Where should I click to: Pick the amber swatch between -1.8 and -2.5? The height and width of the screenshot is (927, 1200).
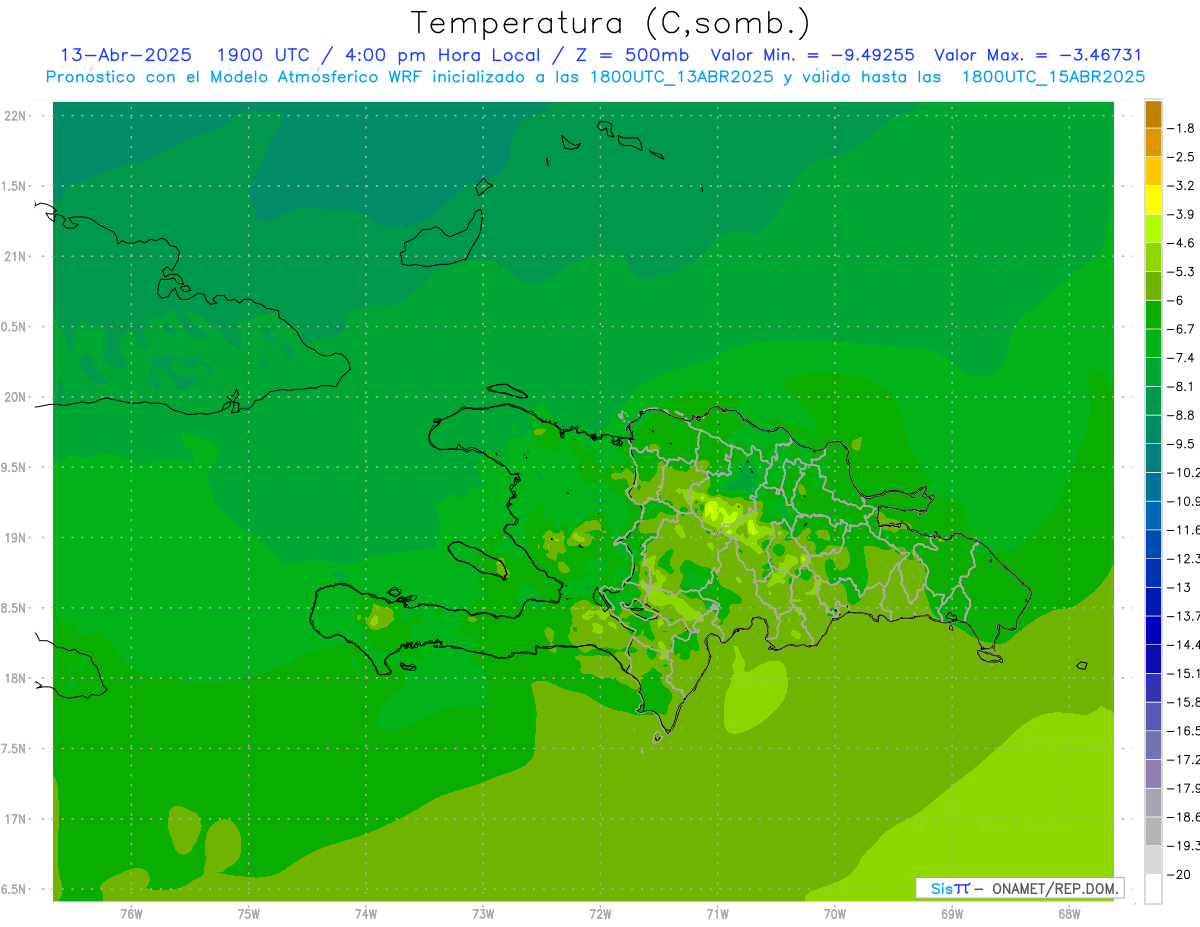[1153, 142]
